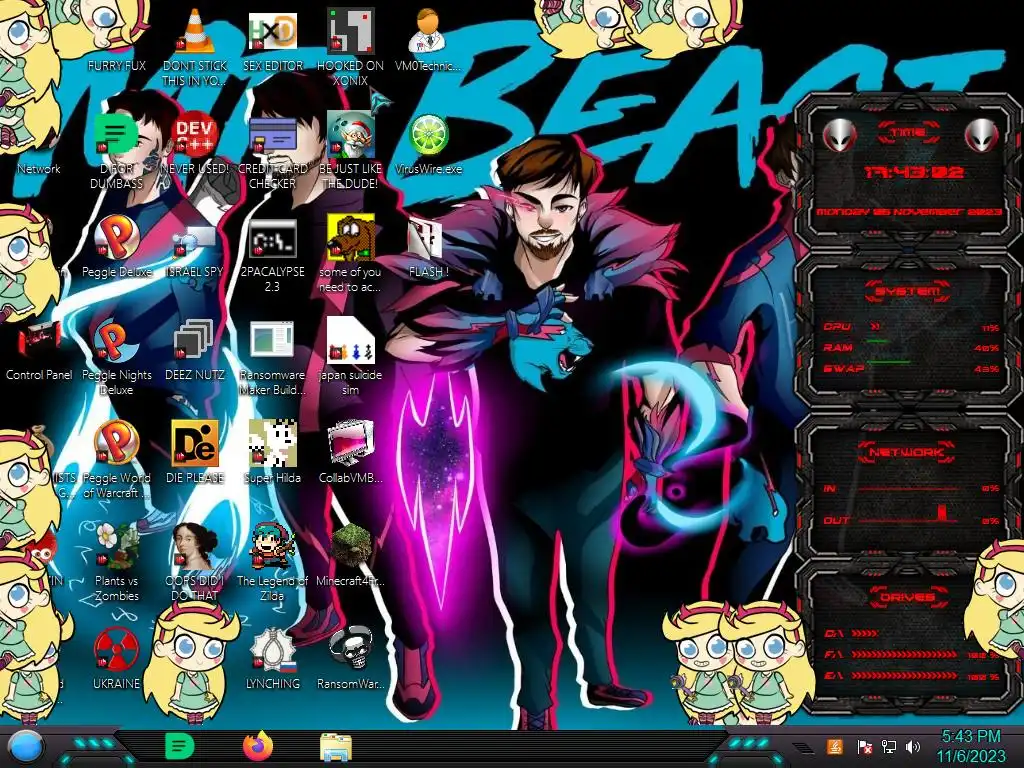Open the network tray icon

(889, 746)
